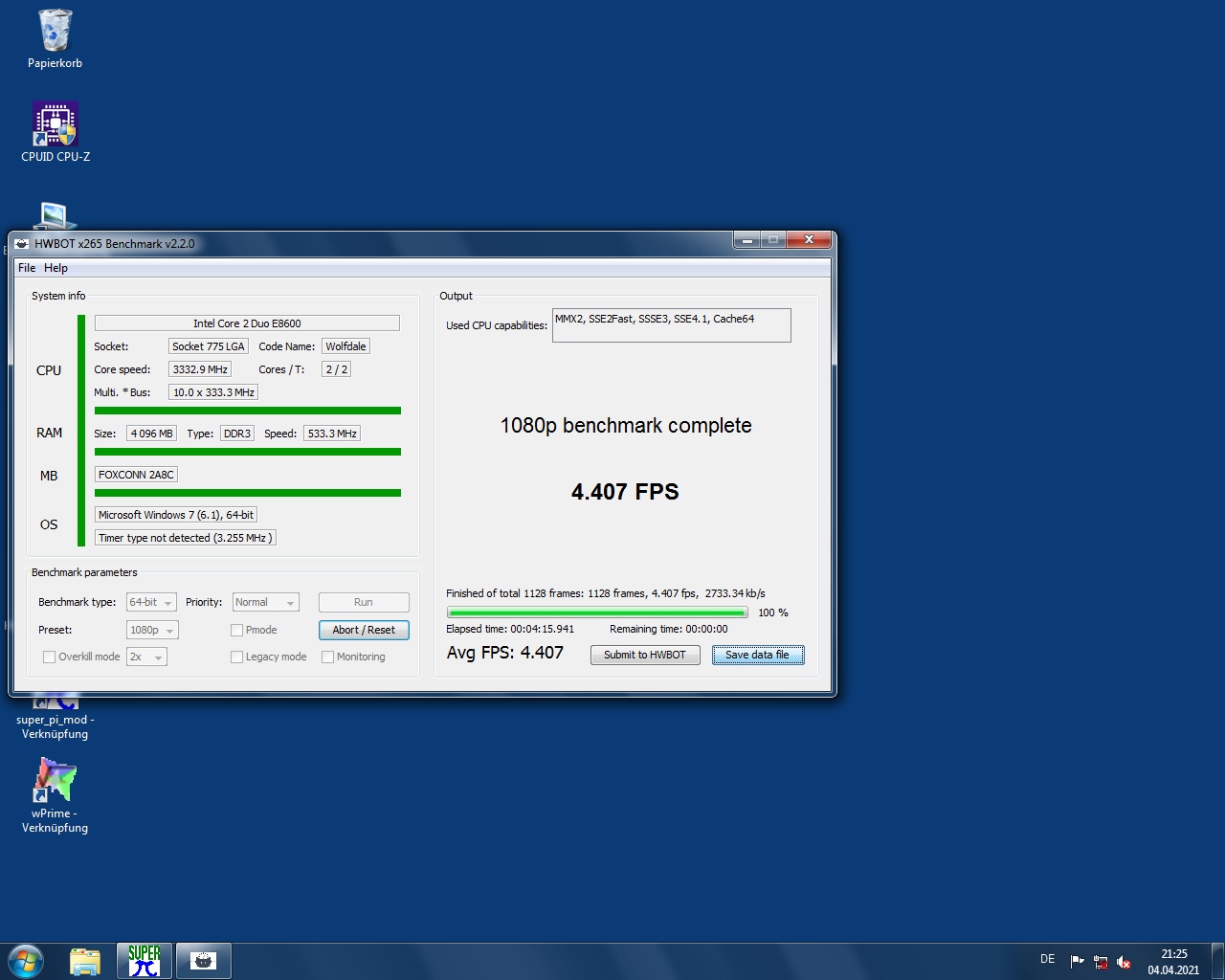Open the super_pi_mod Verknüpfung shortcut
The height and width of the screenshot is (980, 1225).
point(56,718)
